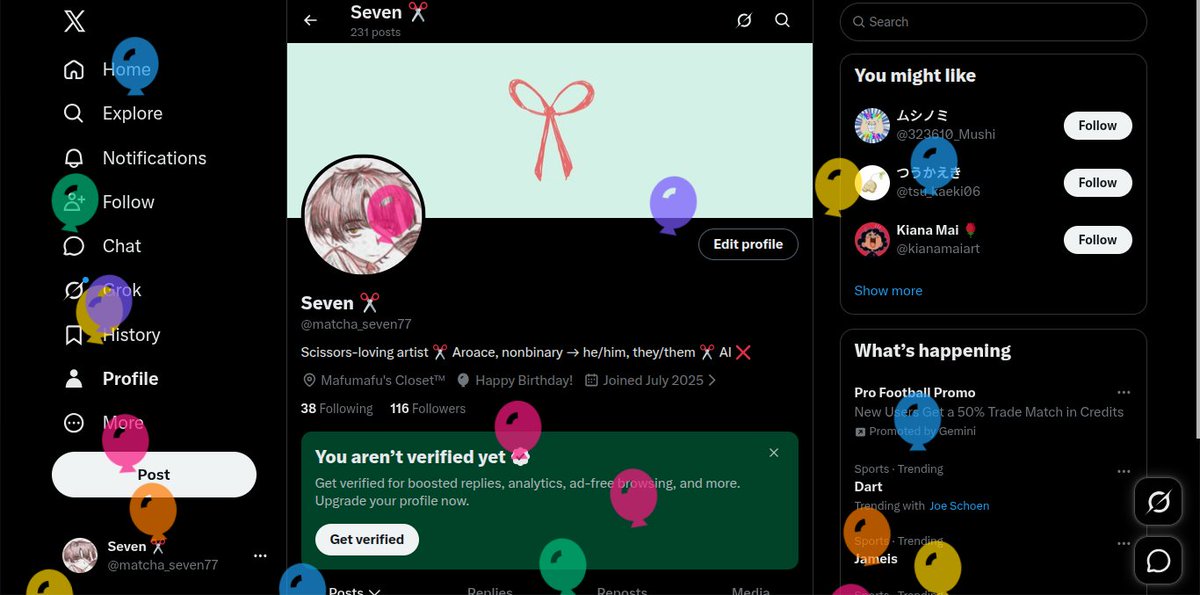Open the 116 Followers list
The width and height of the screenshot is (1200, 595).
pos(428,408)
